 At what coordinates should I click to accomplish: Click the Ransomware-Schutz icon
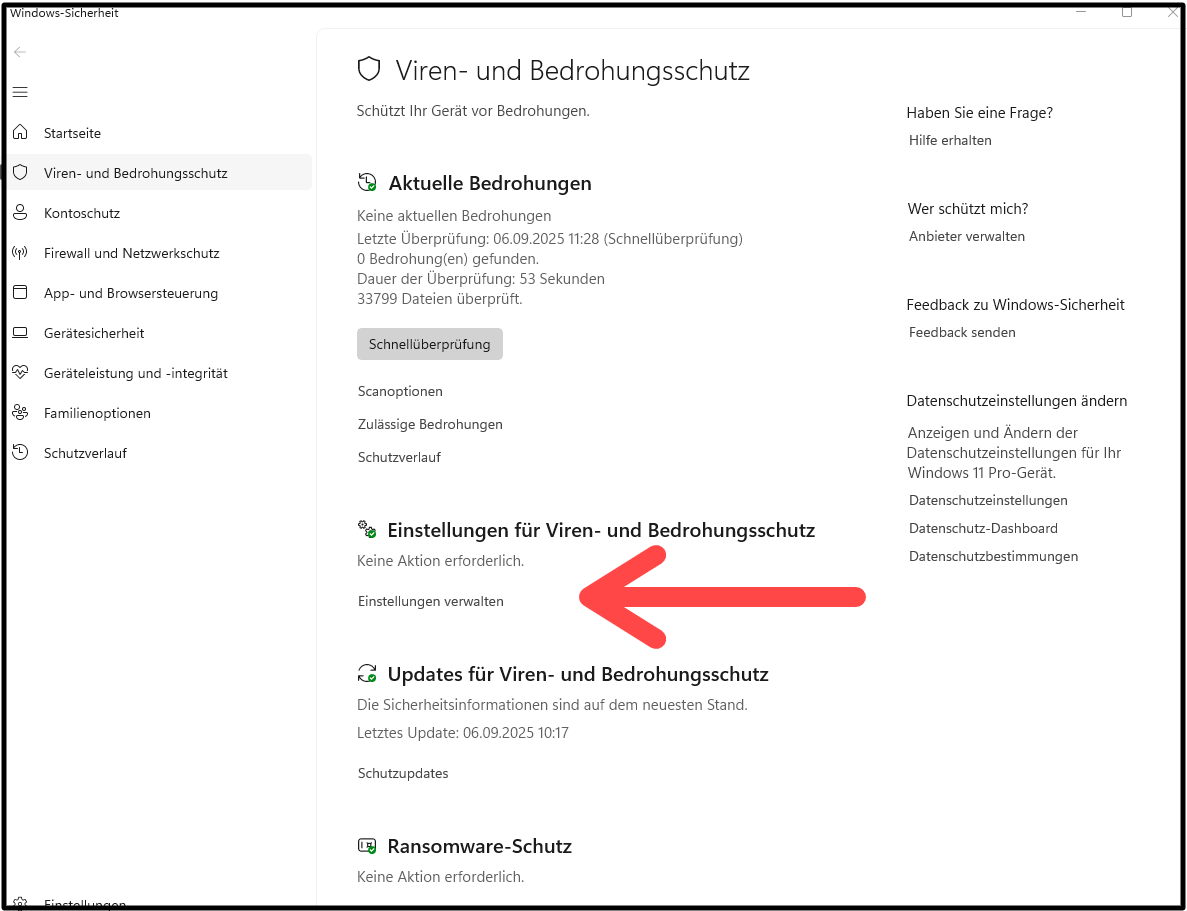pos(367,845)
